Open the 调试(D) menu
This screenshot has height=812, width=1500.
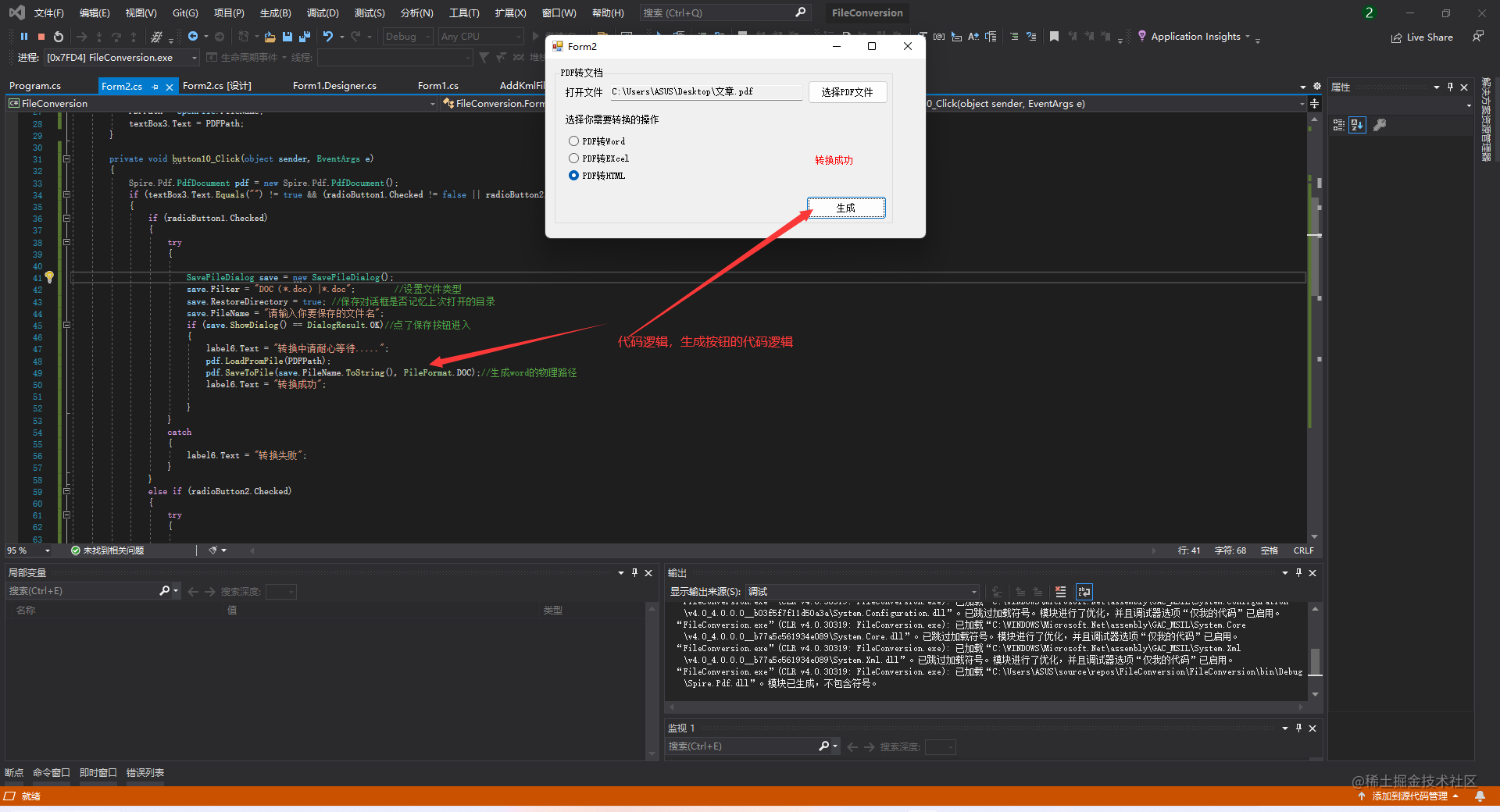323,13
